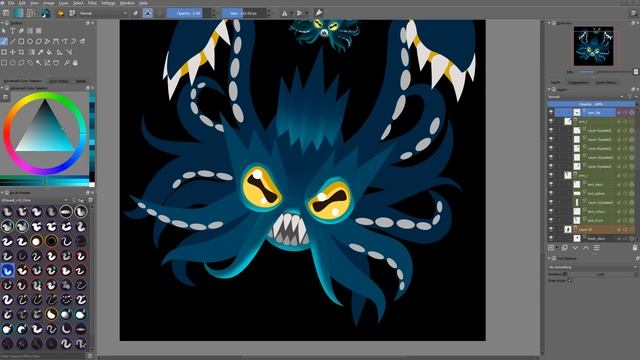Select the Multibrush tool
The height and width of the screenshot is (360, 640).
82,41
